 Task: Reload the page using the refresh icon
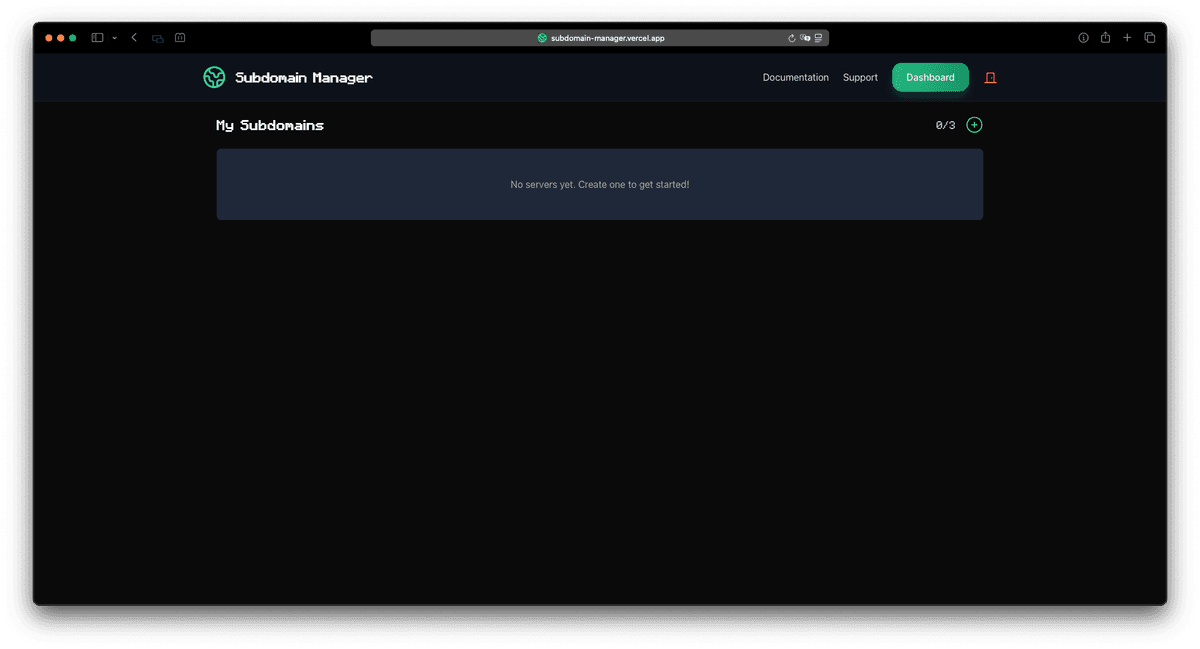(791, 38)
